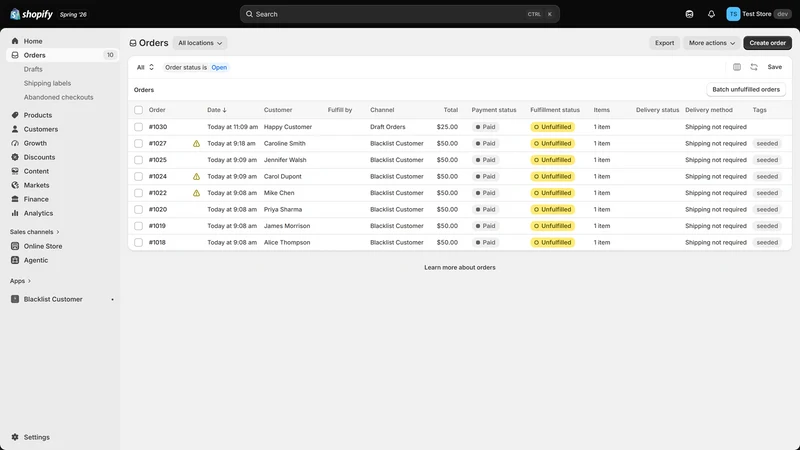
Task: Click the edit columns view icon
Action: pos(737,67)
